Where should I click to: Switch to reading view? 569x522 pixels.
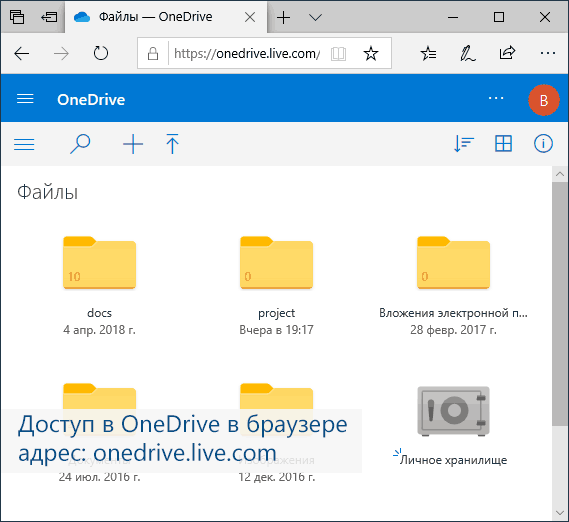[338, 54]
